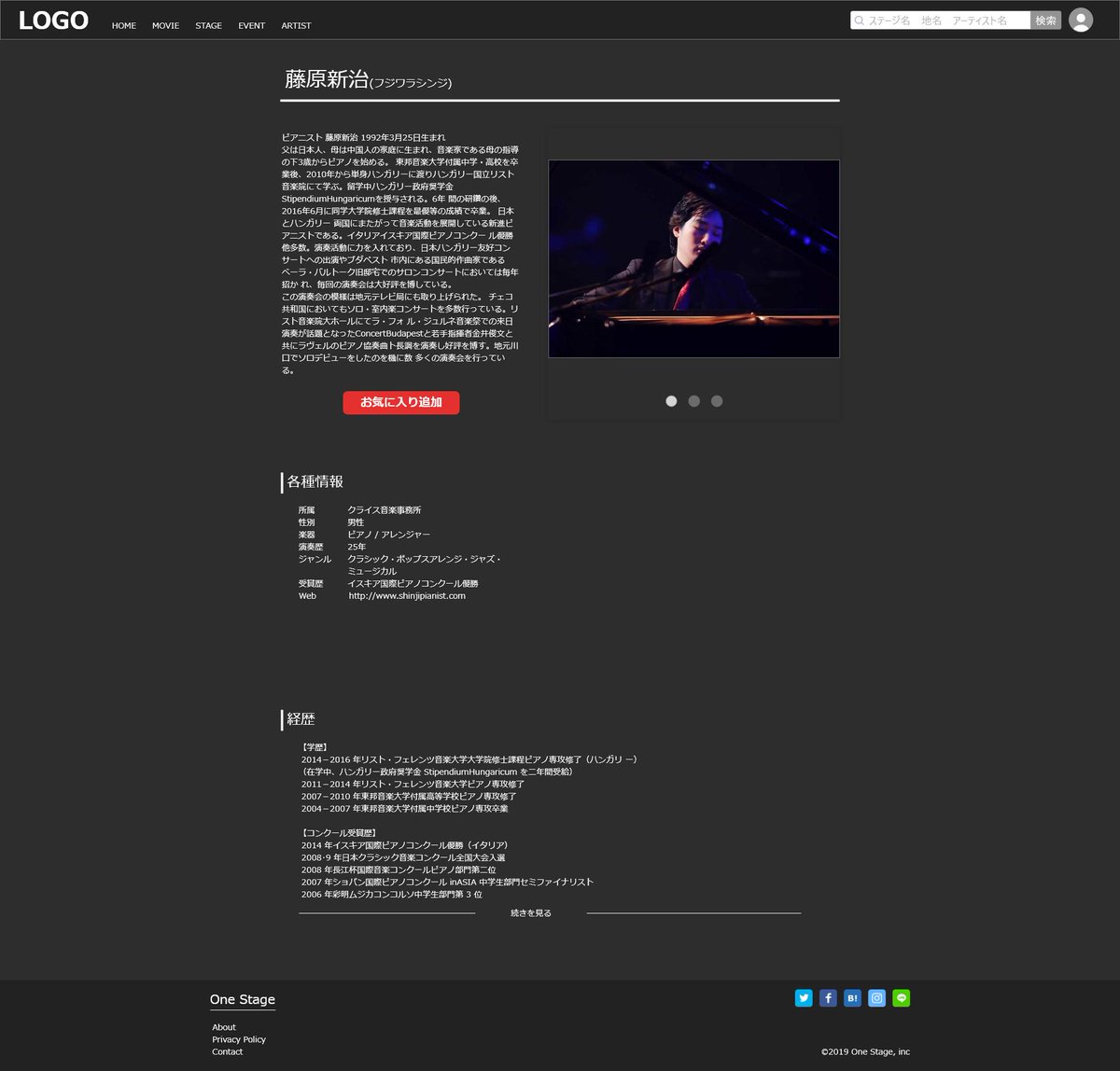The image size is (1120, 1071).
Task: Click the magnifier icon in search box
Action: 860,21
